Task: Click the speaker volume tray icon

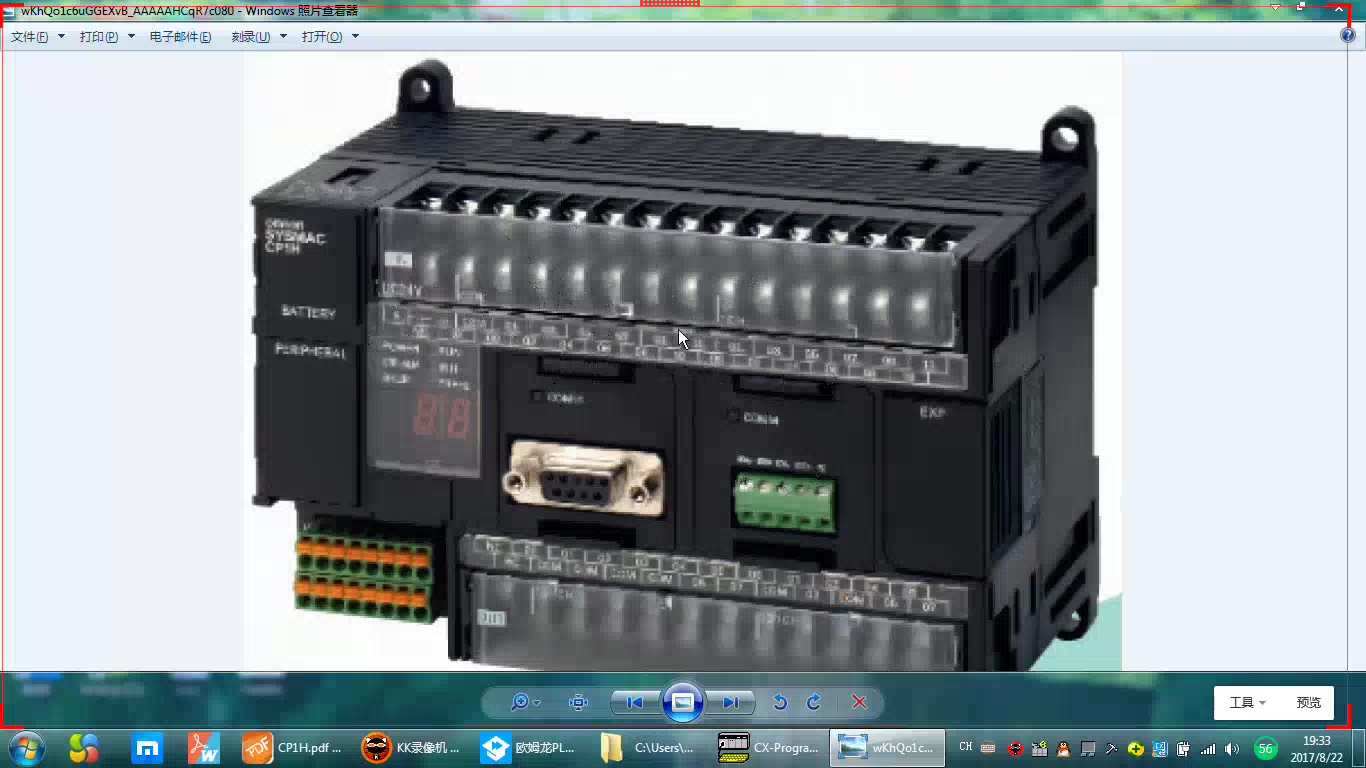Action: [x=1232, y=748]
